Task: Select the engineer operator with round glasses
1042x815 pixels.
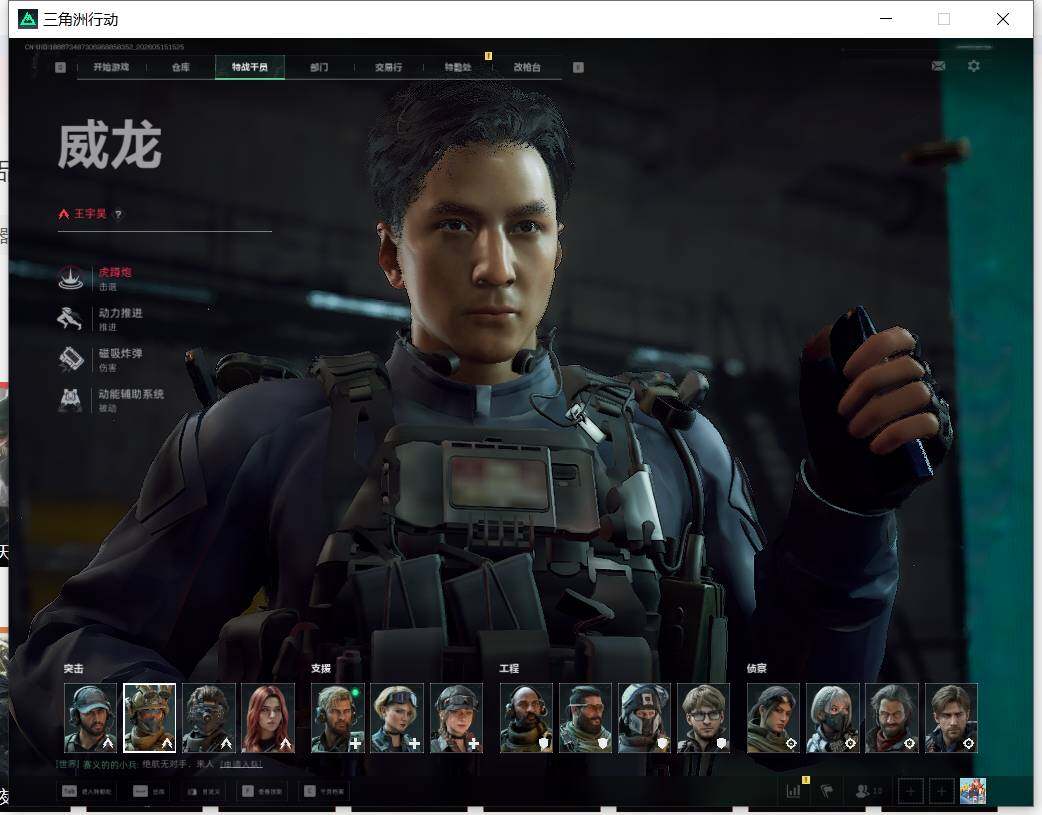Action: 704,718
